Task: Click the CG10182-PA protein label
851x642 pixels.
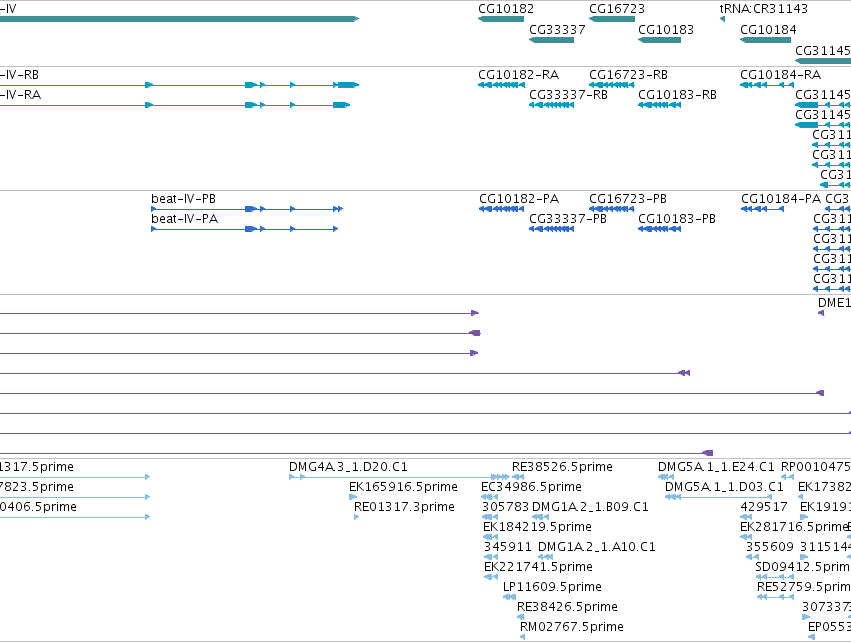Action: tap(519, 199)
